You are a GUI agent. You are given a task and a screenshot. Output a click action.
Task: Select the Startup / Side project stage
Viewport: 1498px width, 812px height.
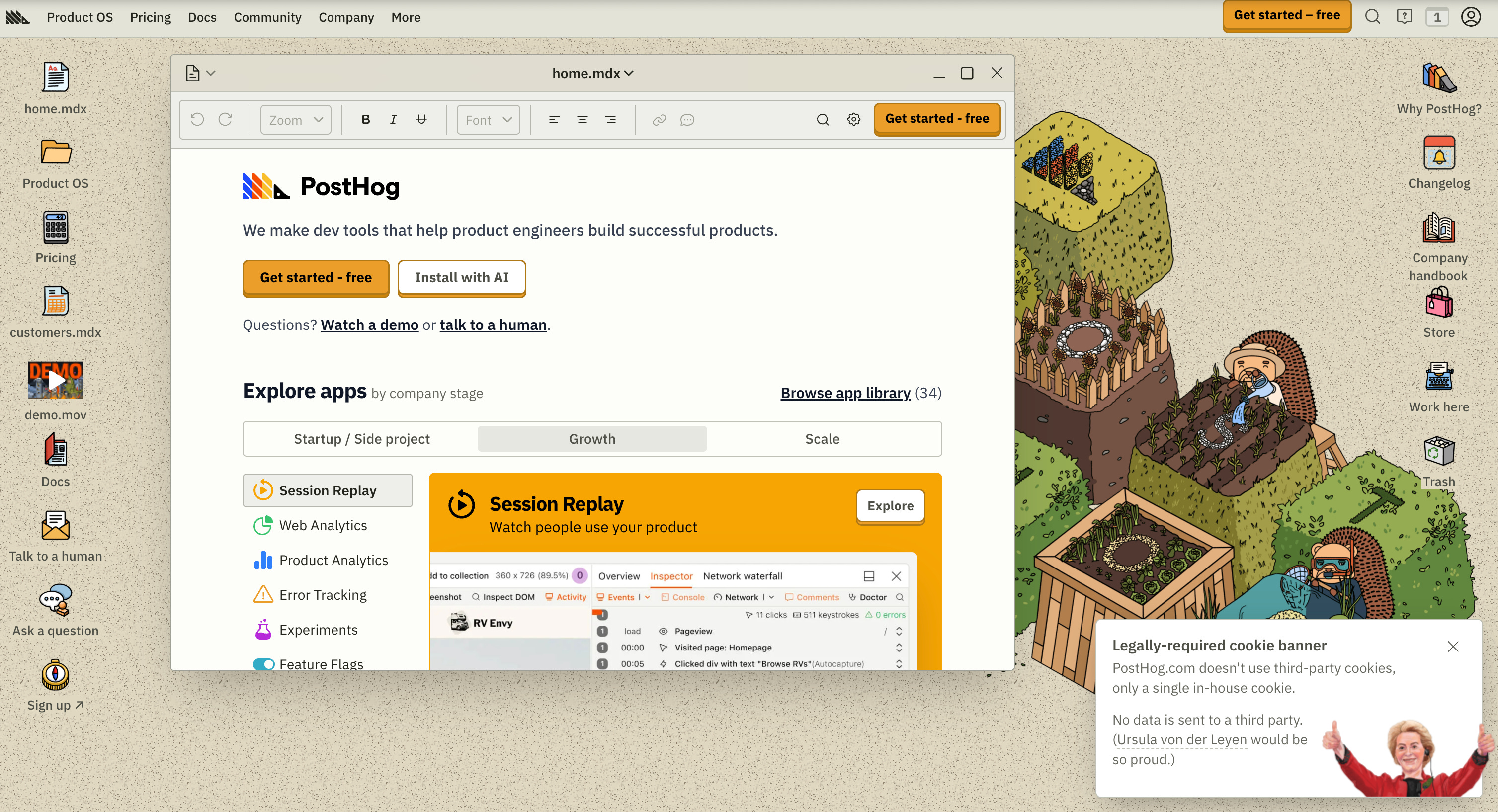(x=361, y=439)
